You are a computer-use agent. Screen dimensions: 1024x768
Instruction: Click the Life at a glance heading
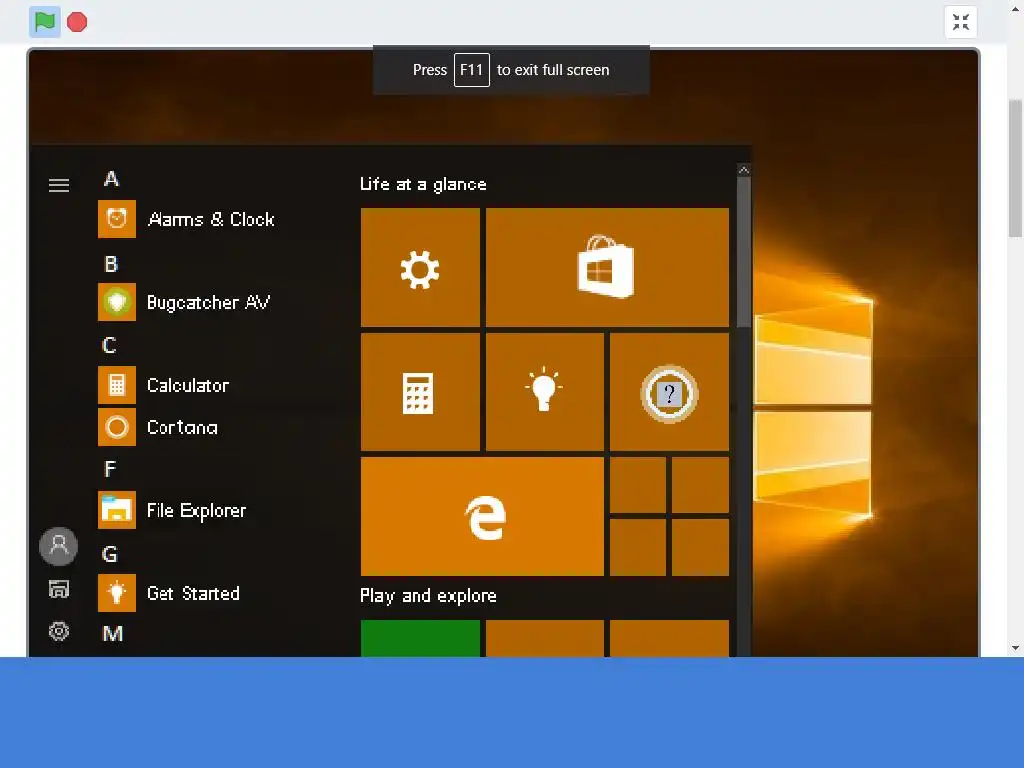[x=423, y=184]
